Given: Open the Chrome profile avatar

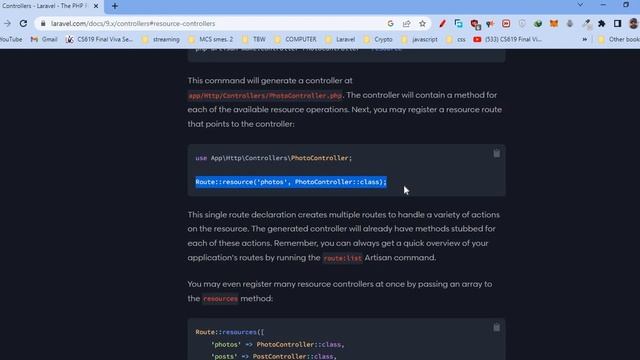Looking at the screenshot, I should [634, 24].
